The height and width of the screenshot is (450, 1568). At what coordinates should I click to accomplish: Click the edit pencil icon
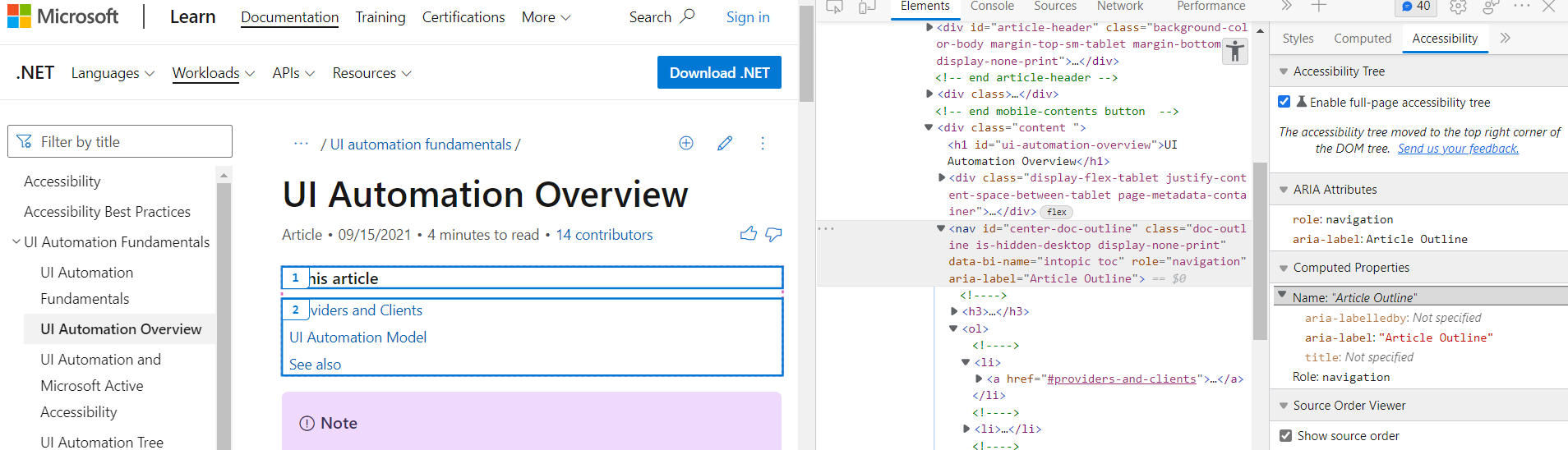(725, 143)
